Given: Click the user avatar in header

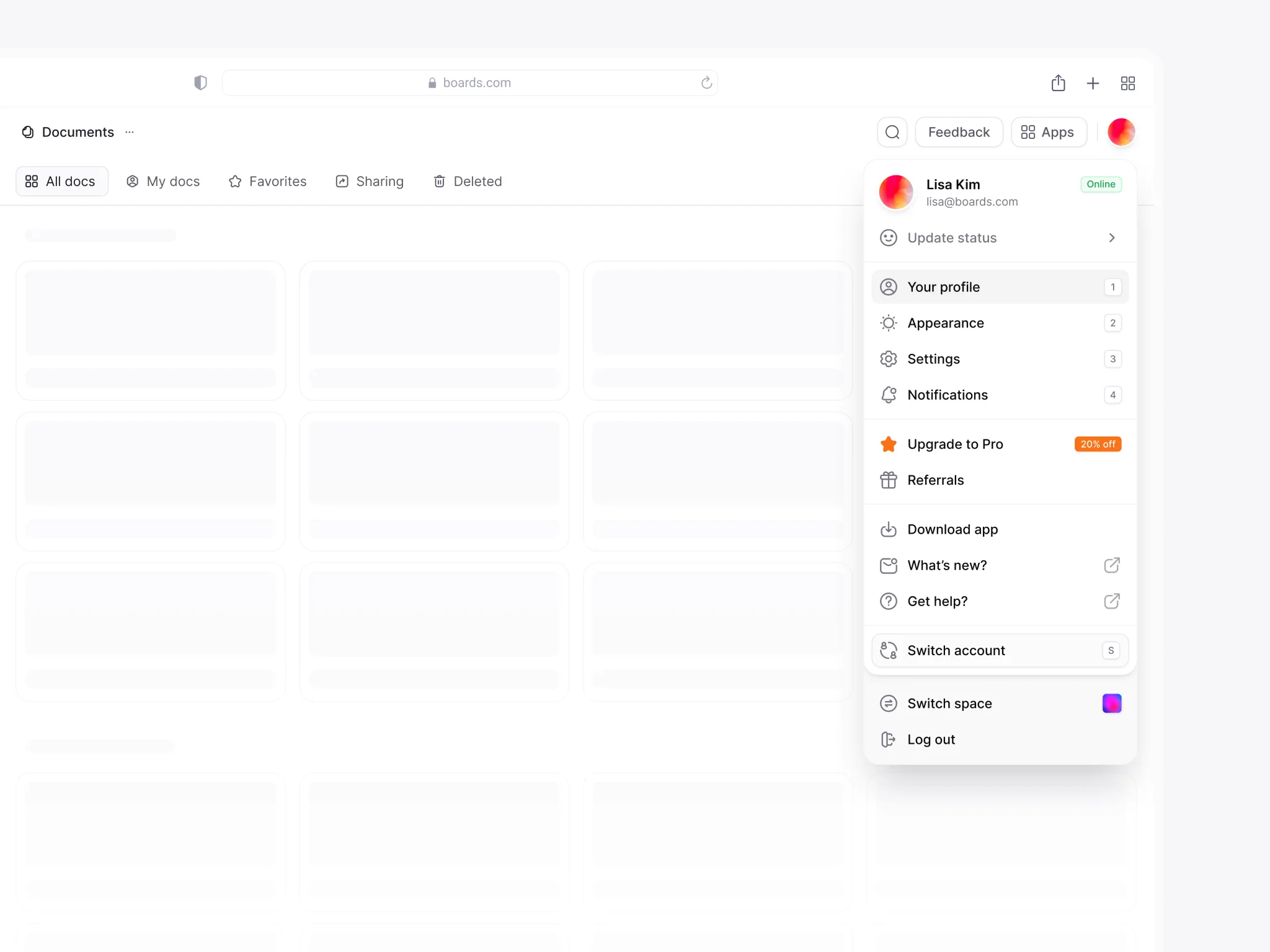Looking at the screenshot, I should (1121, 132).
